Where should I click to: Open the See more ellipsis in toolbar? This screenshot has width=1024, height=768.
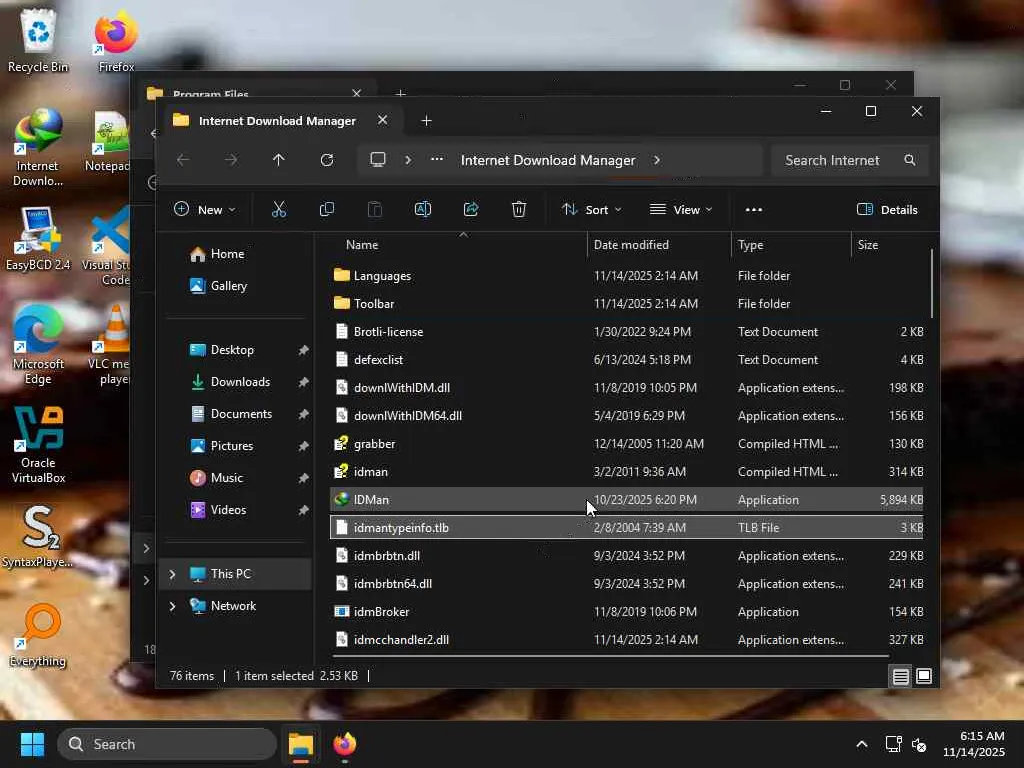click(754, 210)
